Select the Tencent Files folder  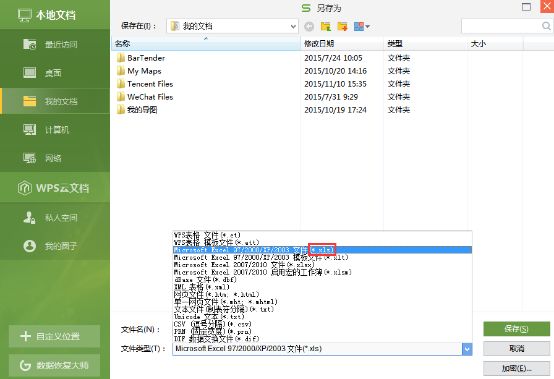[x=150, y=84]
